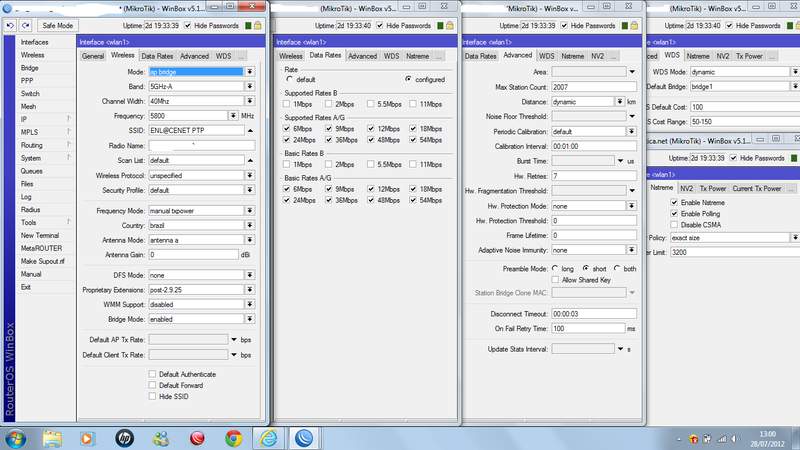Open Hw. Protection Mode dropdown
The image size is (800, 450).
[x=632, y=206]
